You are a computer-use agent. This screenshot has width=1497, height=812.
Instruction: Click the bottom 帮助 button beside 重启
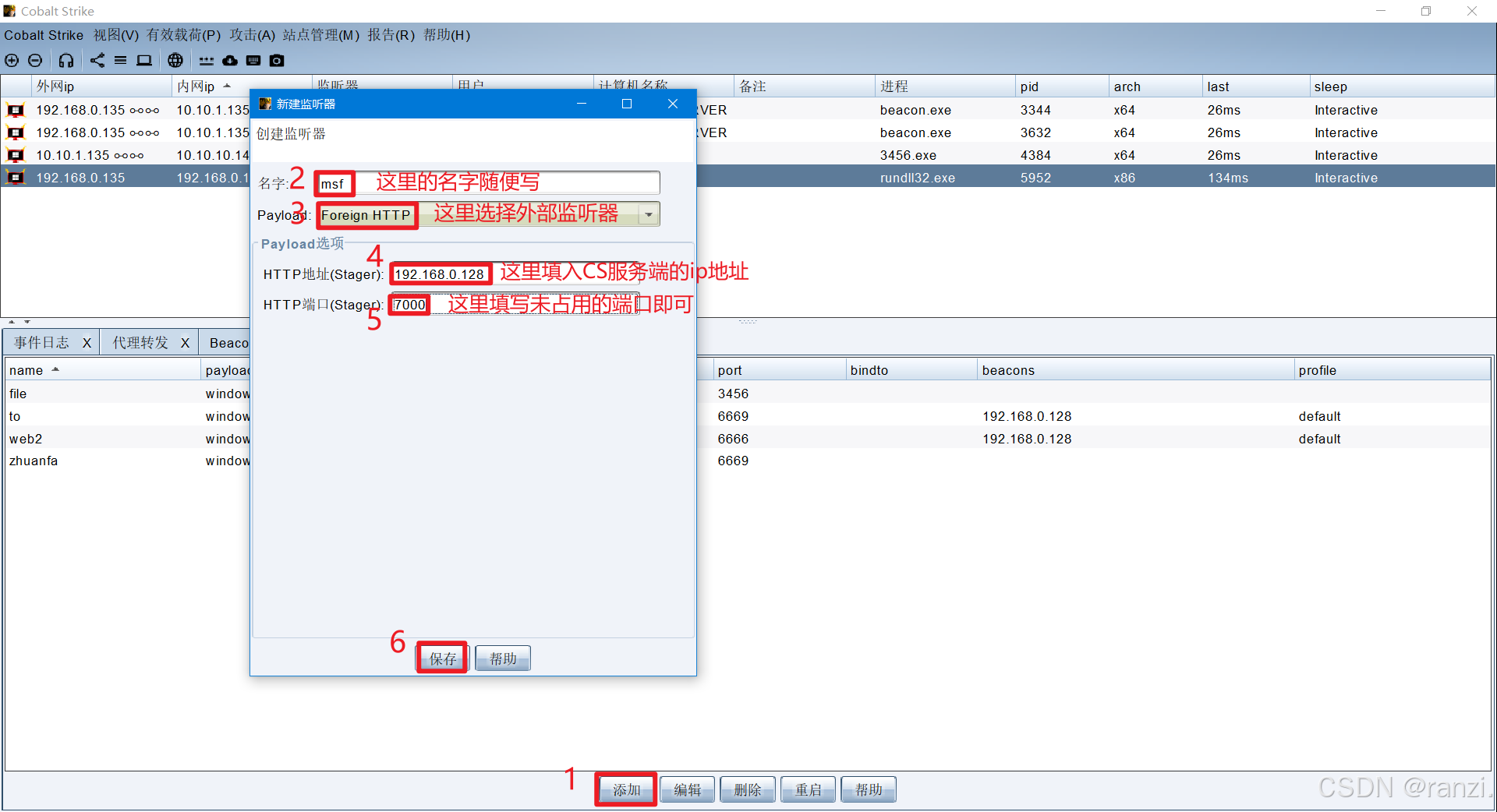[869, 789]
